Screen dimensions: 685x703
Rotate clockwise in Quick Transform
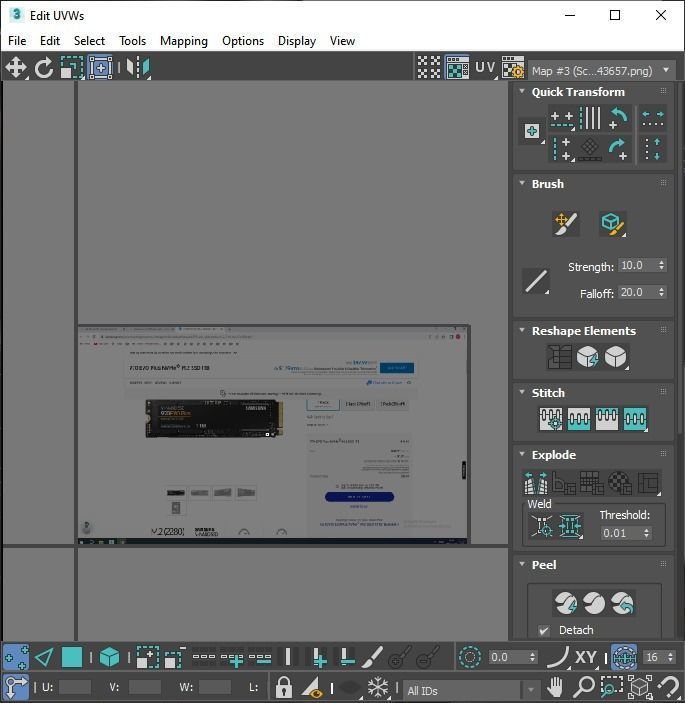[618, 148]
